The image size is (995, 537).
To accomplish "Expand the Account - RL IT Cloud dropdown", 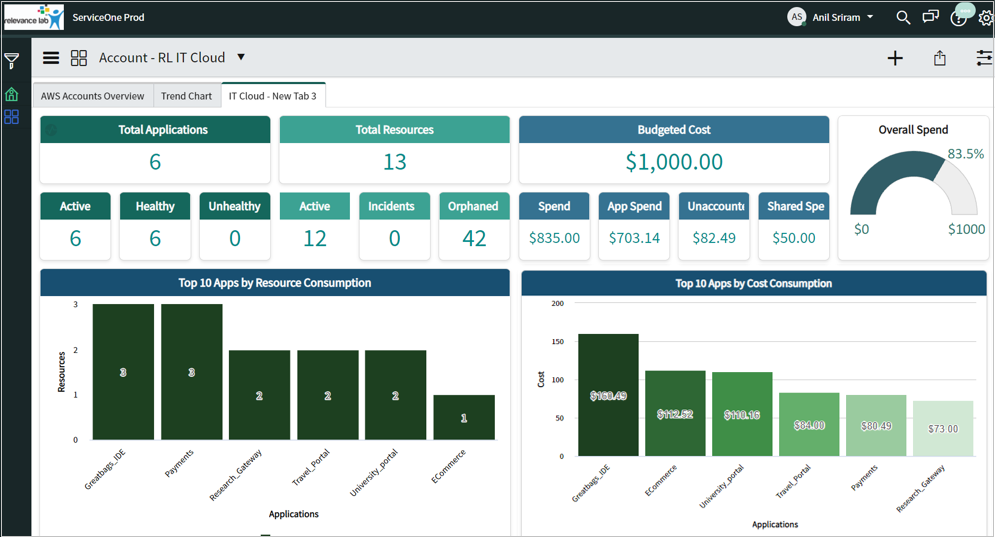I will [x=241, y=58].
